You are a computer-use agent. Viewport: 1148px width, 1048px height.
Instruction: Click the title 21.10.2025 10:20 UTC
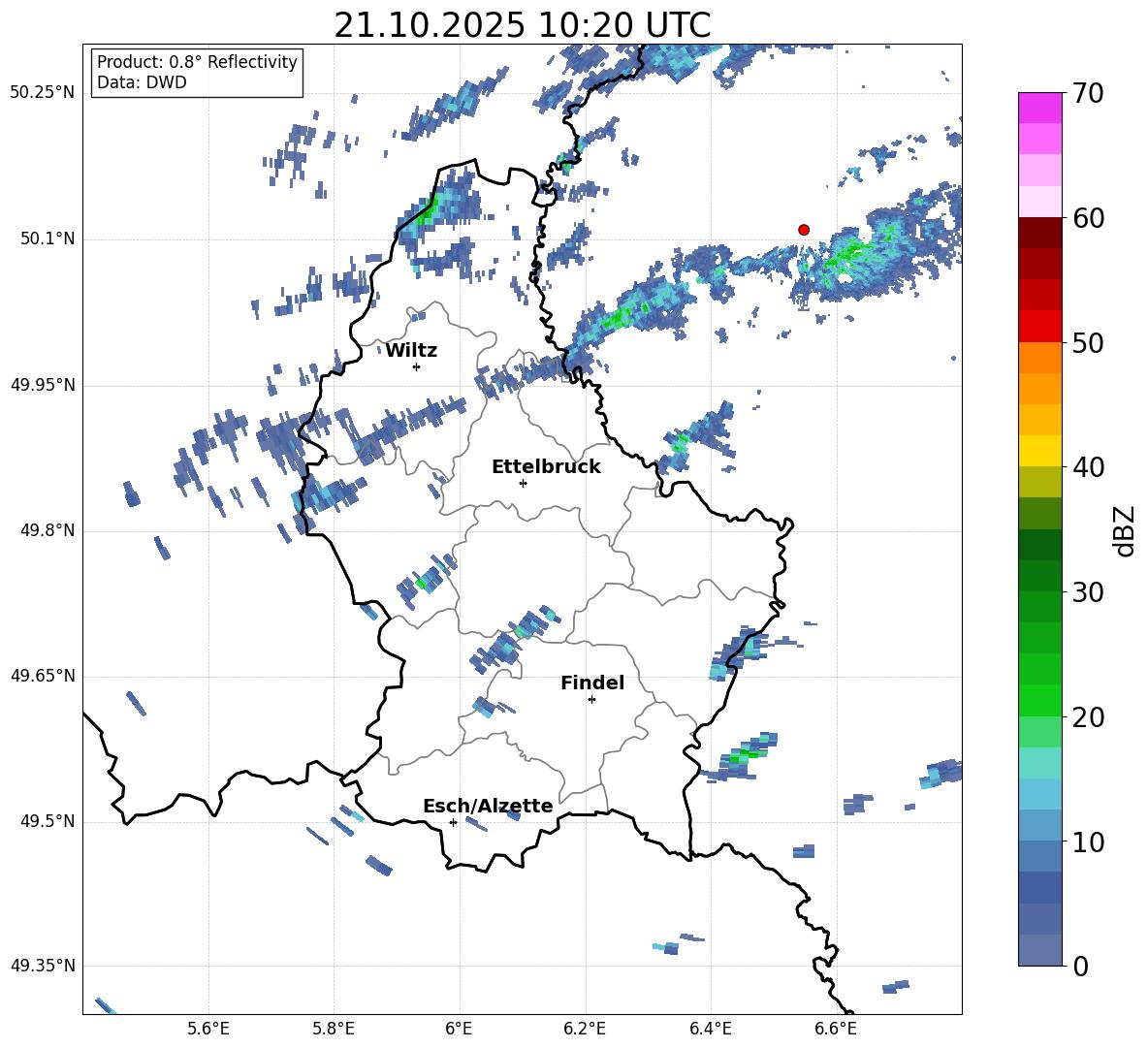[522, 25]
